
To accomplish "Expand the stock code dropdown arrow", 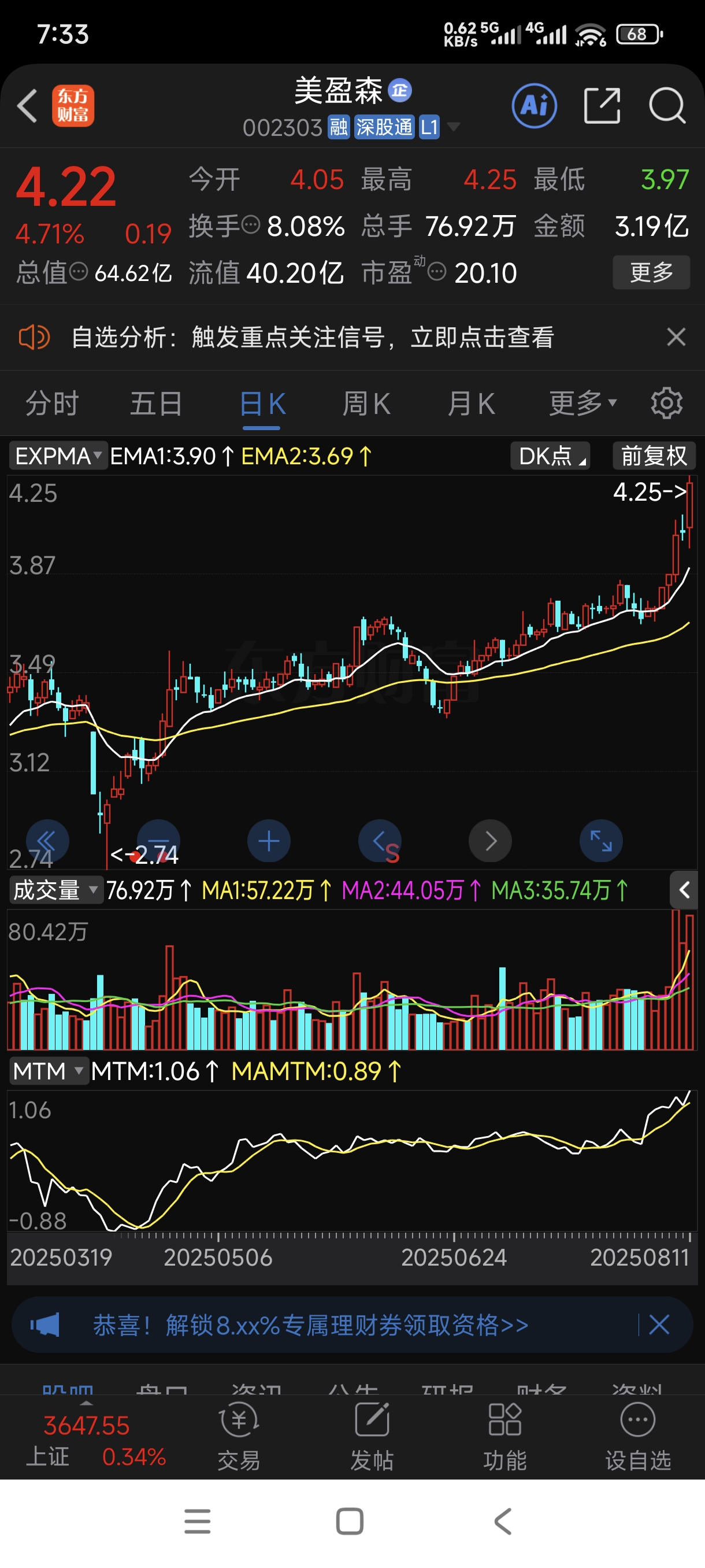I will [x=453, y=127].
